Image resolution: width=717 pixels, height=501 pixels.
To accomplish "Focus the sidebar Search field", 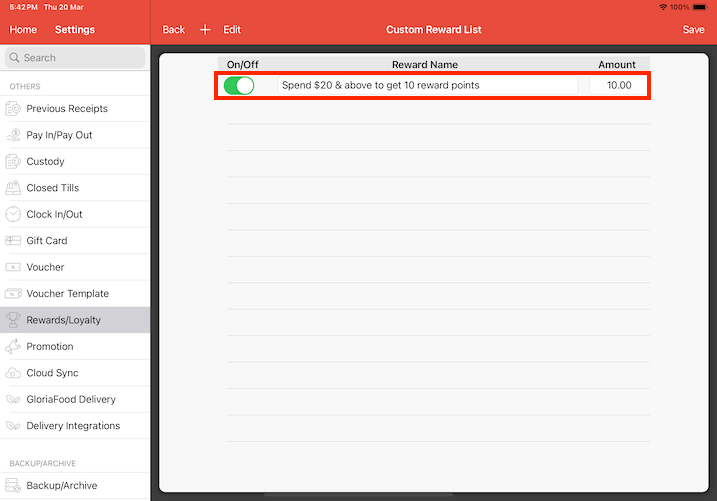I will pyautogui.click(x=75, y=58).
